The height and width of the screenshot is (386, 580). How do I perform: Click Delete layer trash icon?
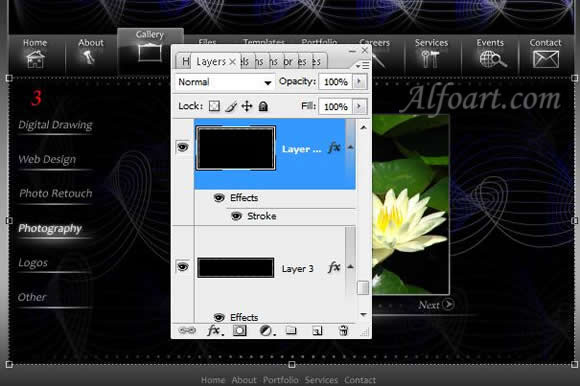343,330
